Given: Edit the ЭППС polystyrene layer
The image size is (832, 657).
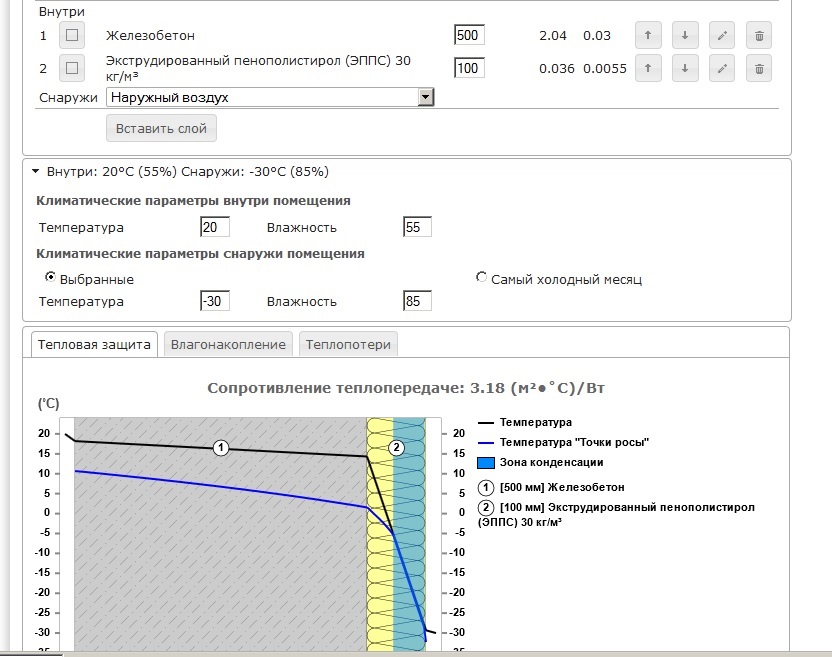Looking at the screenshot, I should coord(722,69).
